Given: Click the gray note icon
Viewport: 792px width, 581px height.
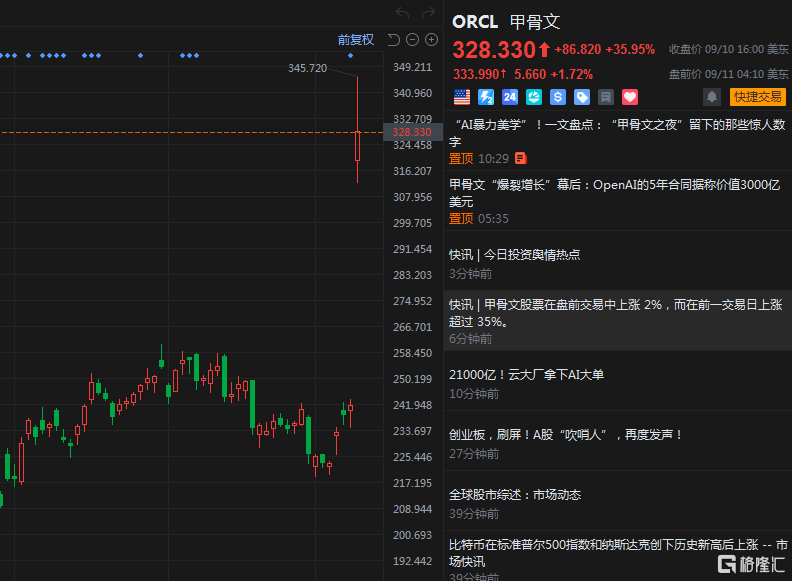Looking at the screenshot, I should click(x=606, y=97).
